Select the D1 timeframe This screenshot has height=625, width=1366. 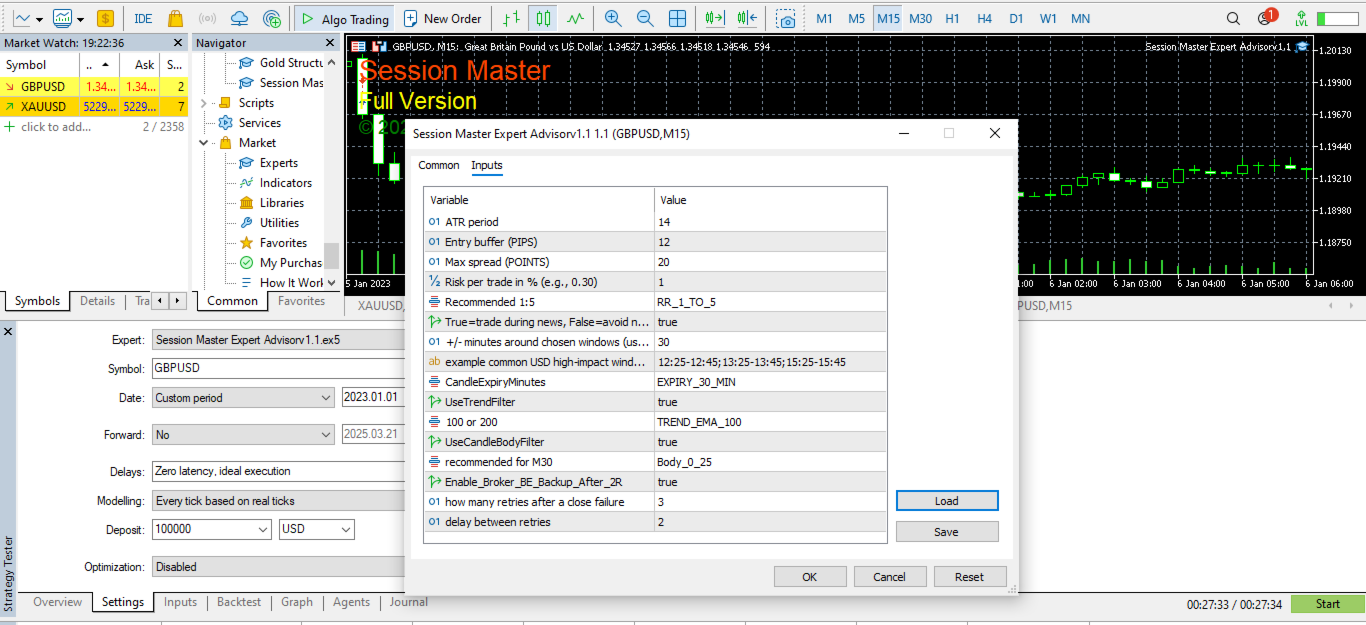[1016, 18]
